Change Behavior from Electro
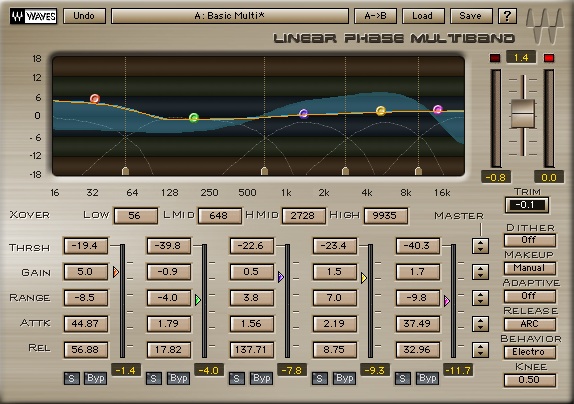 click(530, 352)
